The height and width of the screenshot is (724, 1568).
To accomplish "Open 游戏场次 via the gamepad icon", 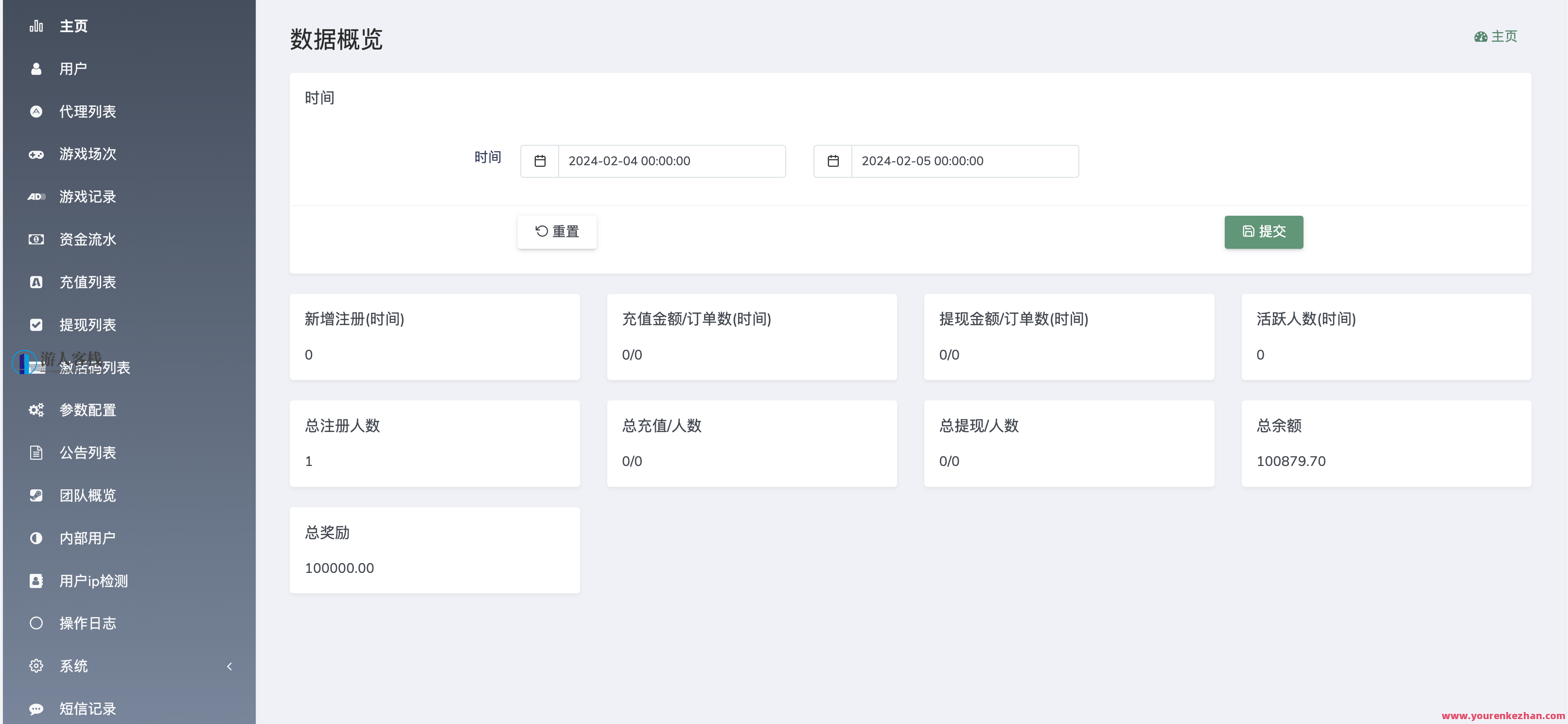I will pos(36,154).
